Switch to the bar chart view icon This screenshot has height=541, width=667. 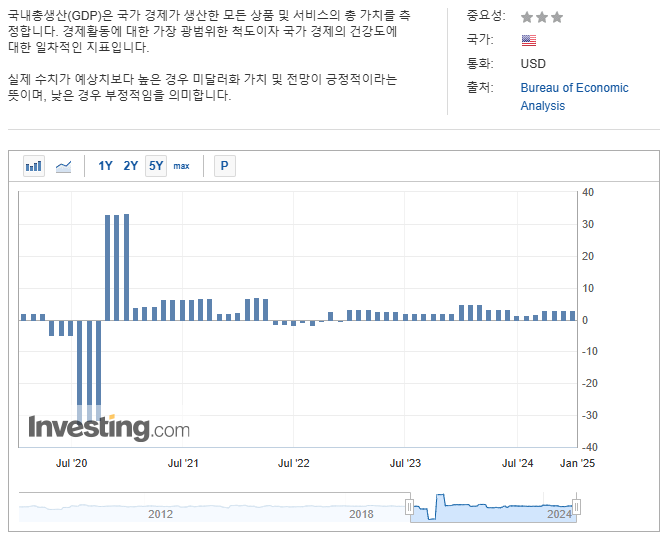pos(34,166)
